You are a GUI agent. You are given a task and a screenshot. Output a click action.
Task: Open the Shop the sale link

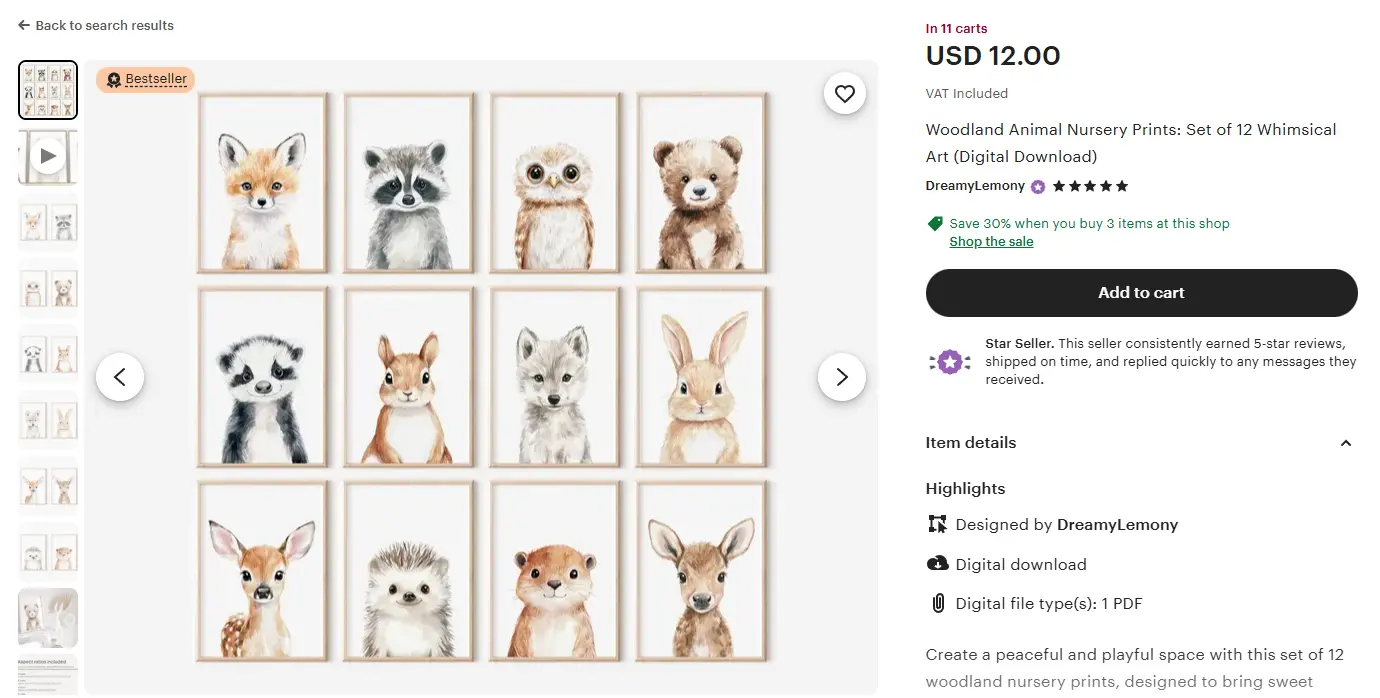991,242
